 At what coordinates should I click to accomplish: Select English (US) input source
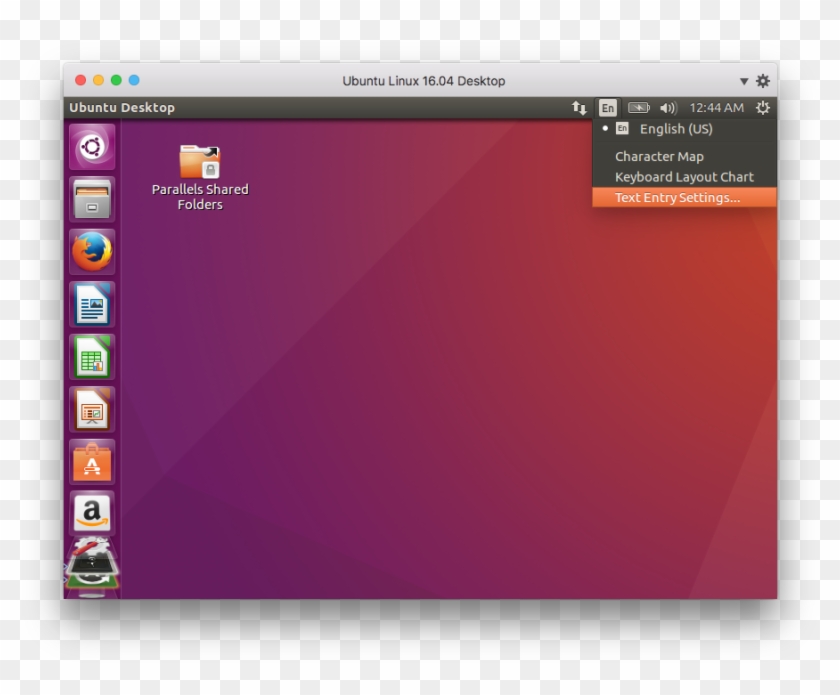[676, 129]
